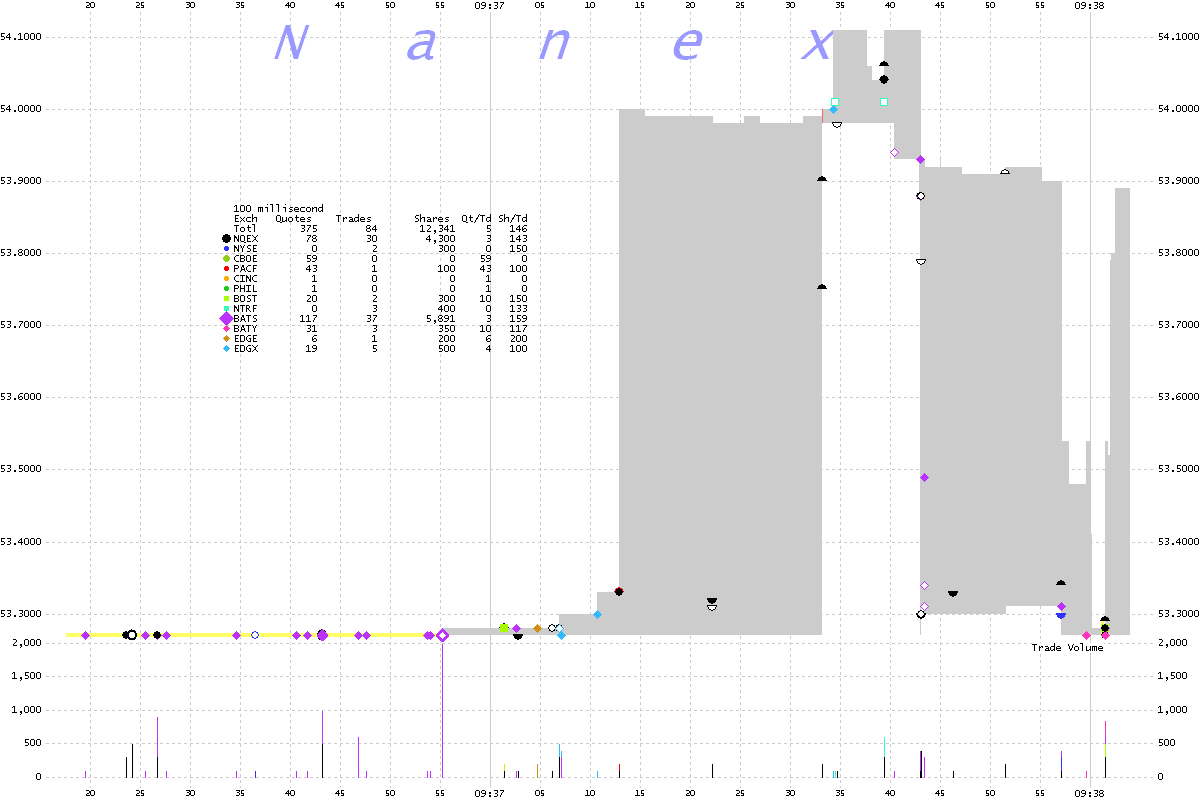Click "1,000" on the right volume axis
This screenshot has height=800, width=1200.
[1173, 710]
